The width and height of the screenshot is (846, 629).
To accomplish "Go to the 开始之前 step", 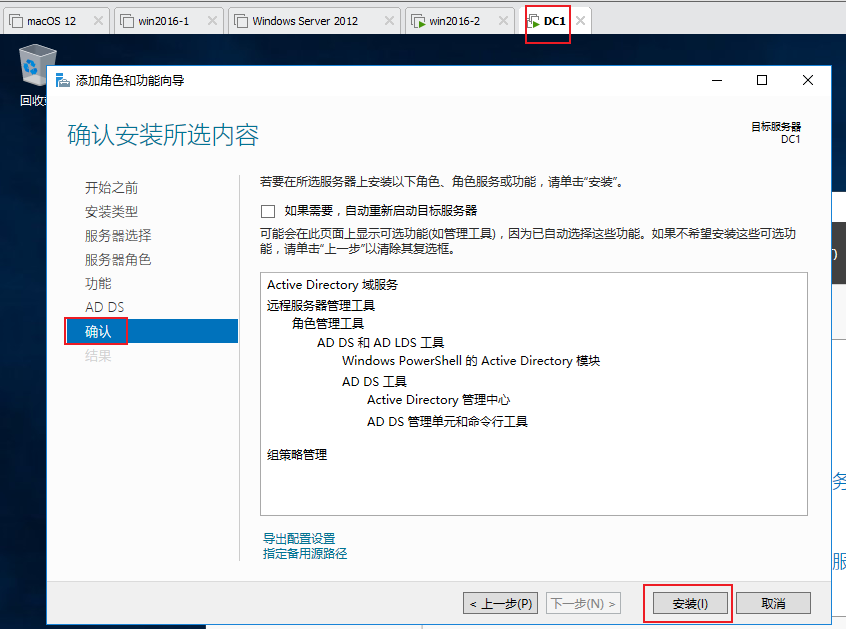I will coord(111,188).
